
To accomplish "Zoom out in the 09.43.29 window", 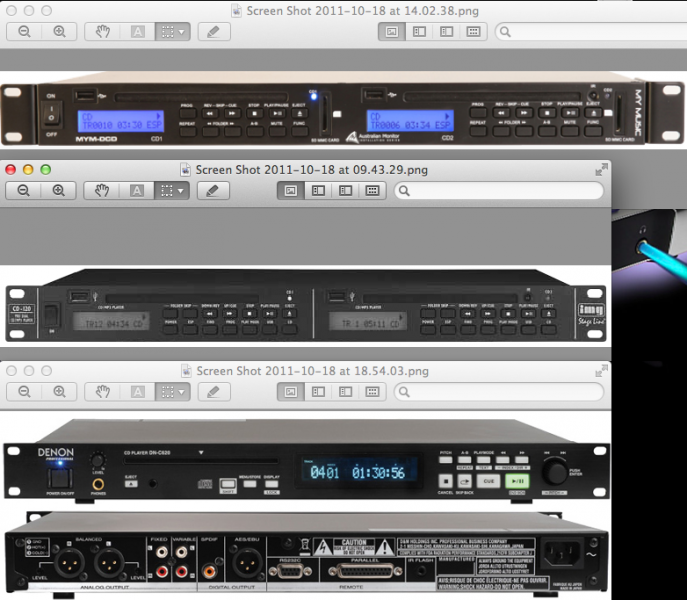I will [23, 191].
